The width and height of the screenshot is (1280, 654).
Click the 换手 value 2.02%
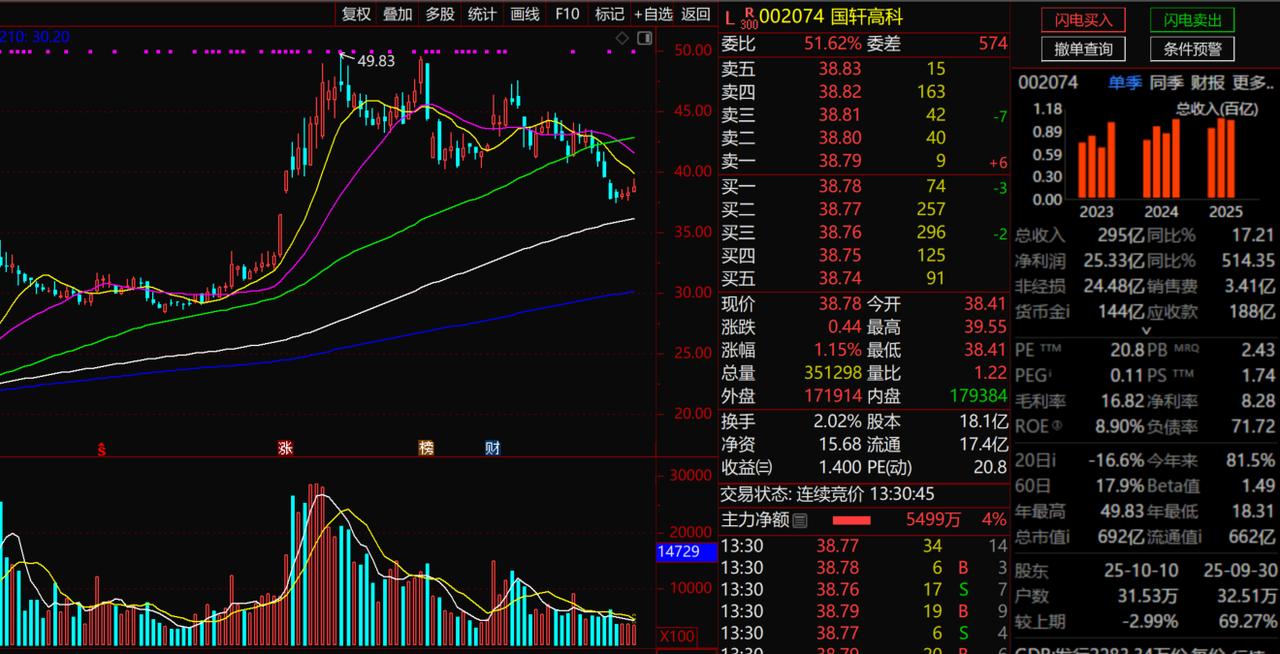[837, 421]
